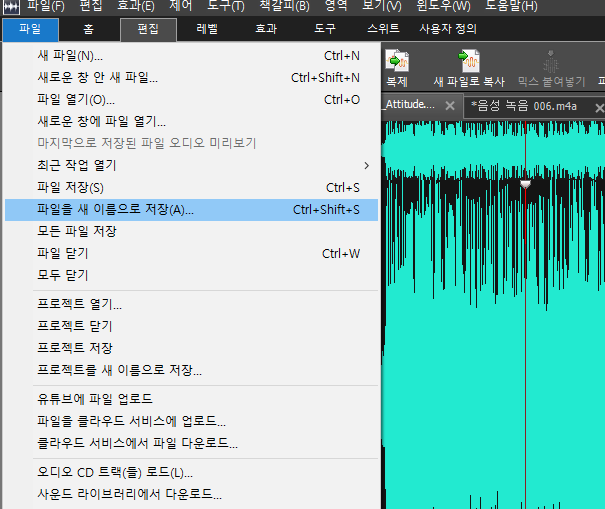Choose 프로젝트 열기...
Viewport: 605px width, 509px height.
click(x=191, y=304)
